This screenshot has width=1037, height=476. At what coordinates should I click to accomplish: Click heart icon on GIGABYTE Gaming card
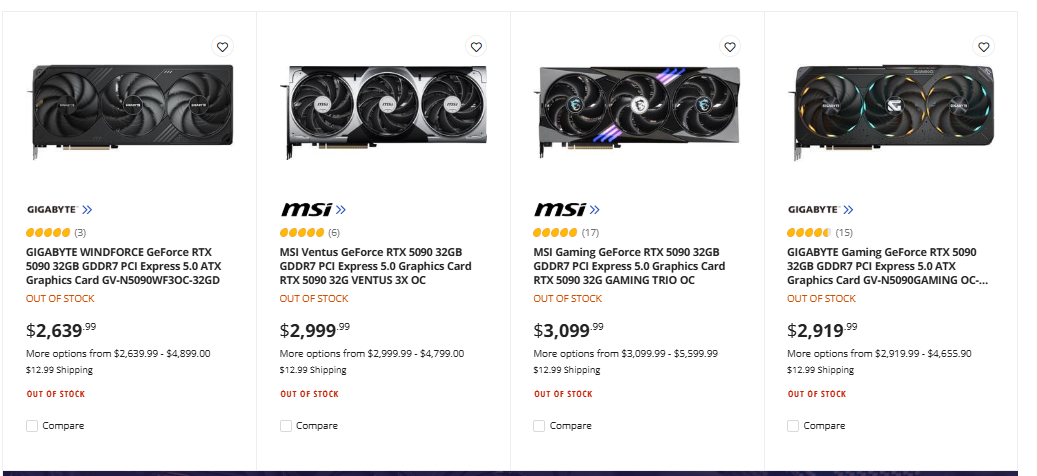pyautogui.click(x=984, y=46)
